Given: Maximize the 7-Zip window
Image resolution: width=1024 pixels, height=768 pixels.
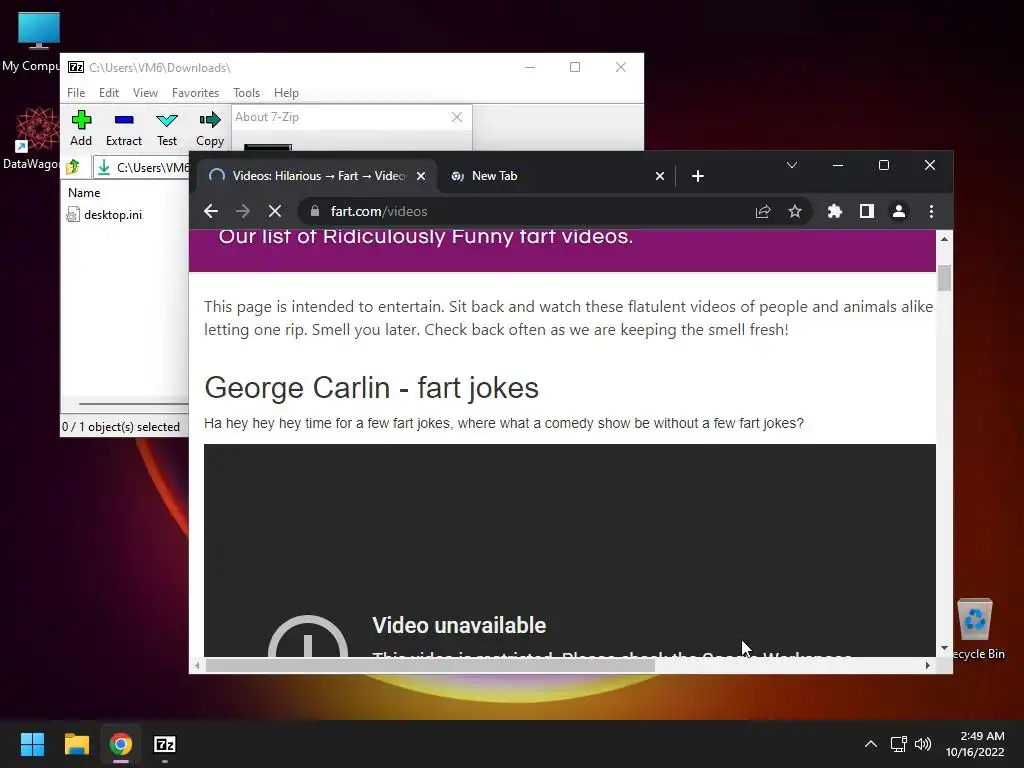Looking at the screenshot, I should [575, 67].
